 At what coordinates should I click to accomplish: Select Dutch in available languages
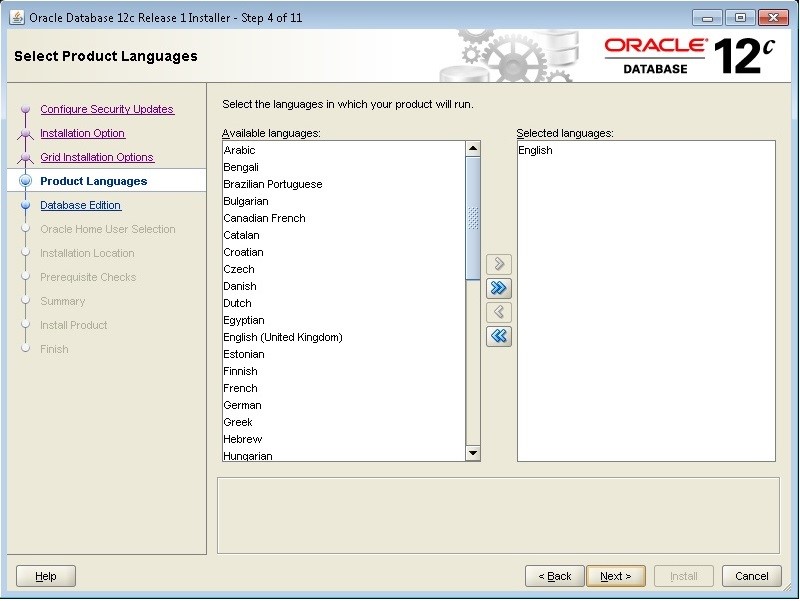coord(344,303)
